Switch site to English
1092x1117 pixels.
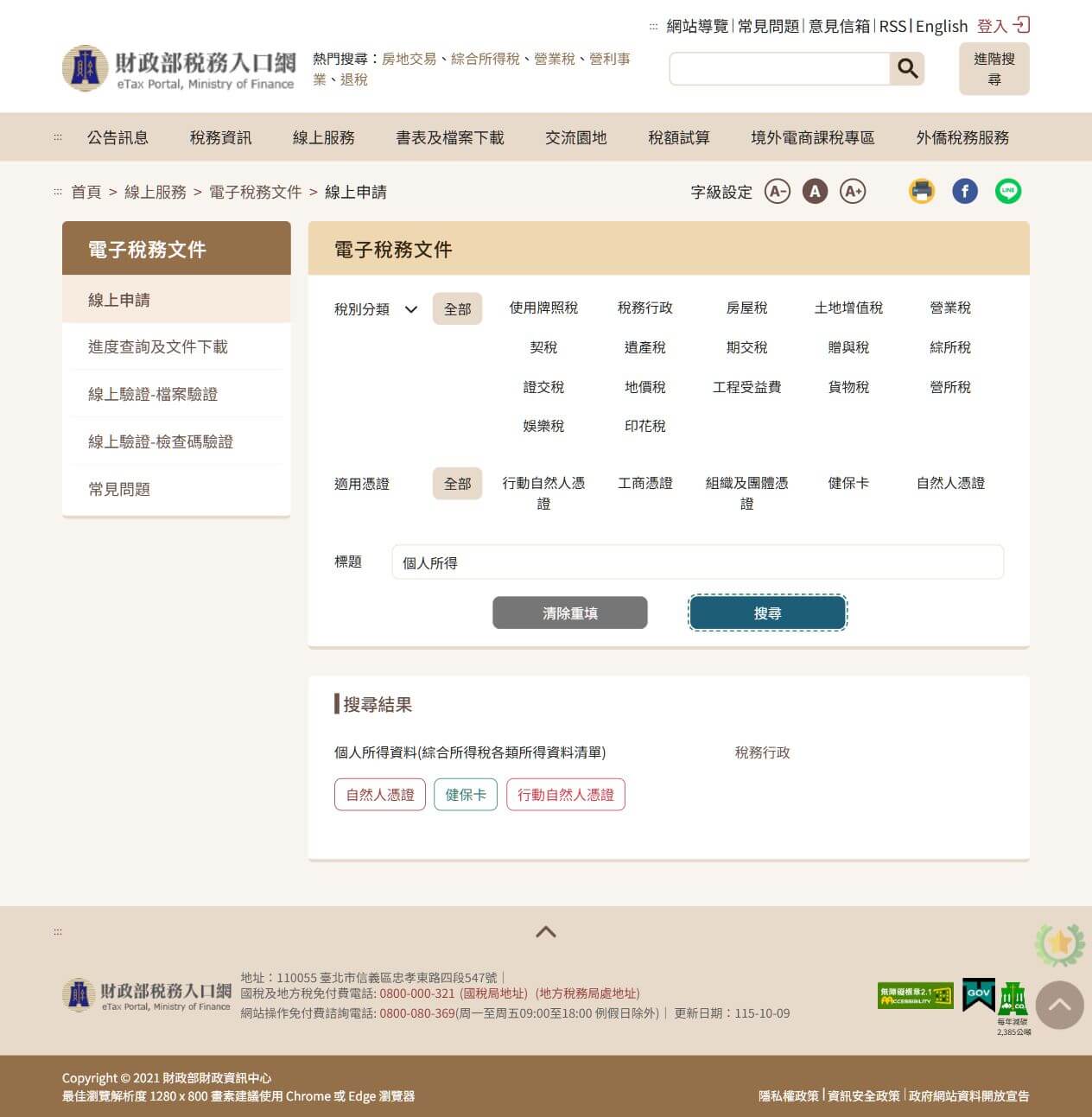942,26
